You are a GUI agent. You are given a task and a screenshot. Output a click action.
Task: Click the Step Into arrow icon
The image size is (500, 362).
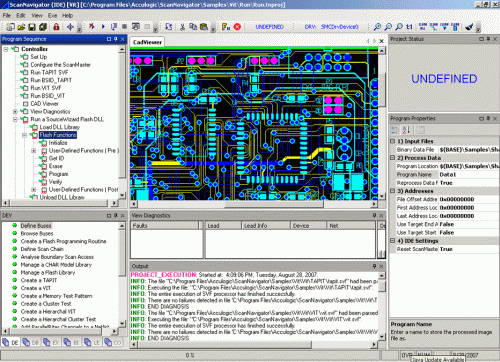tap(114, 26)
